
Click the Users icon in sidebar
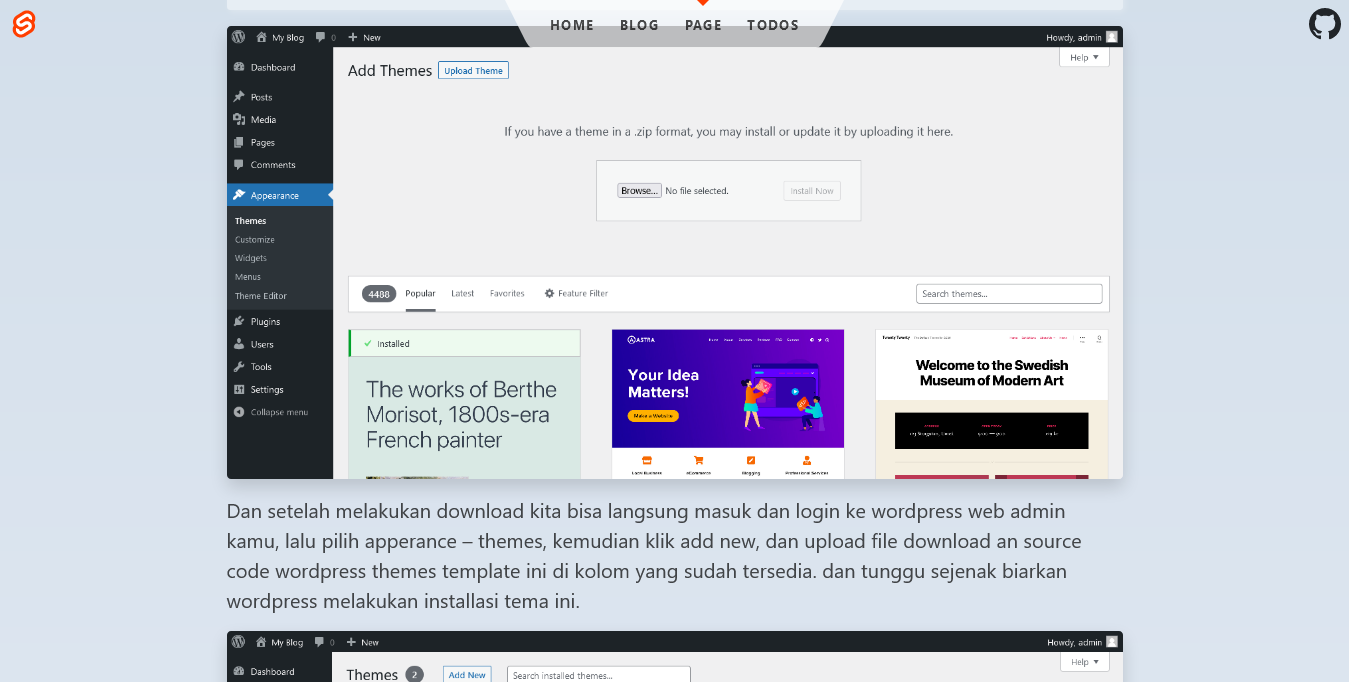tap(239, 344)
